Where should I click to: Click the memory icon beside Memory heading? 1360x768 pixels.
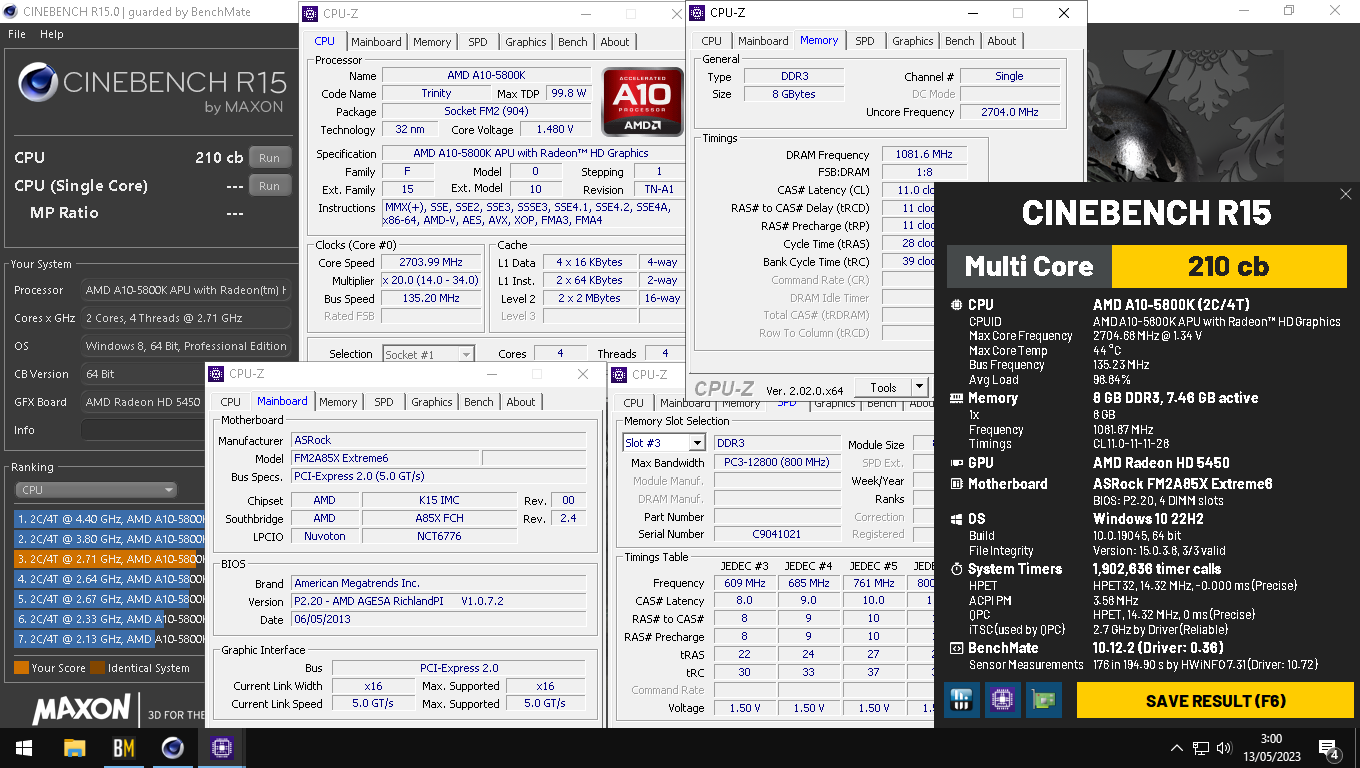point(955,398)
